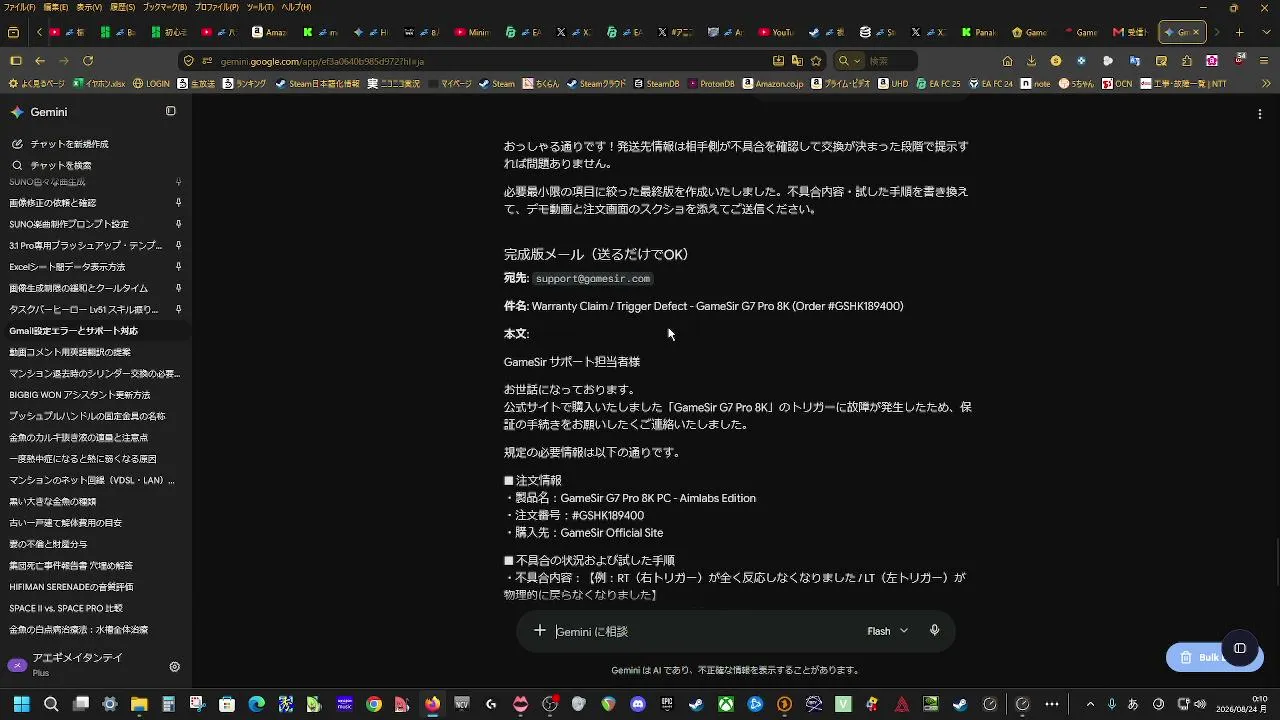
Task: Open the 履歴(S) menu
Action: 122,7
